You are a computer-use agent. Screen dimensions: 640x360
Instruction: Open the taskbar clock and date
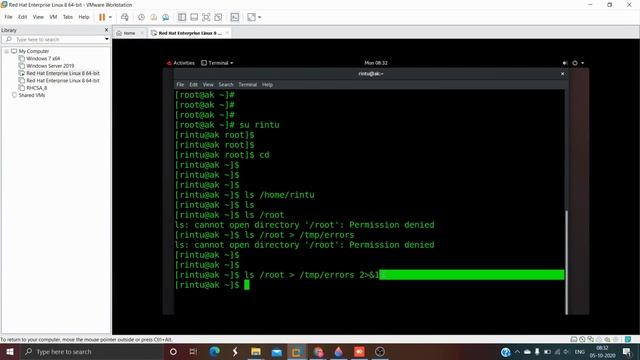pyautogui.click(x=602, y=351)
